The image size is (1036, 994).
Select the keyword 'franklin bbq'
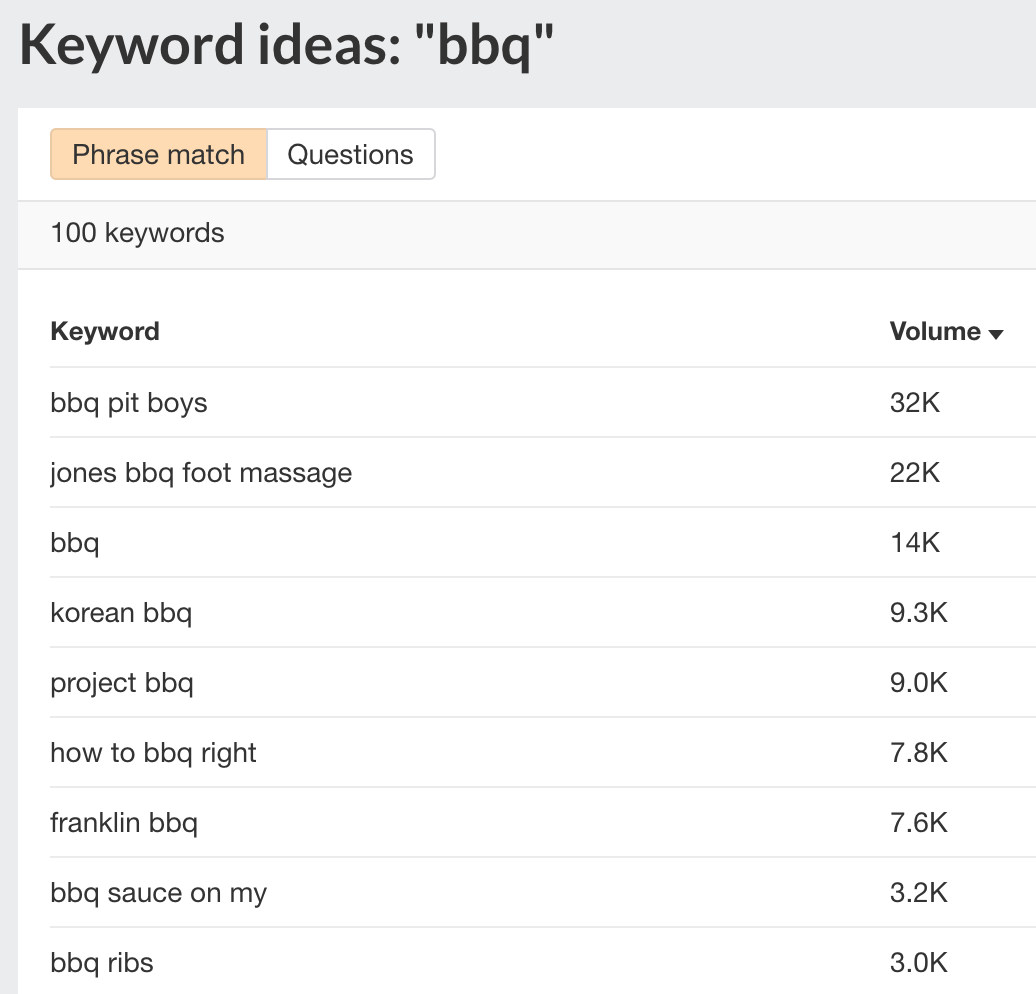pos(124,823)
